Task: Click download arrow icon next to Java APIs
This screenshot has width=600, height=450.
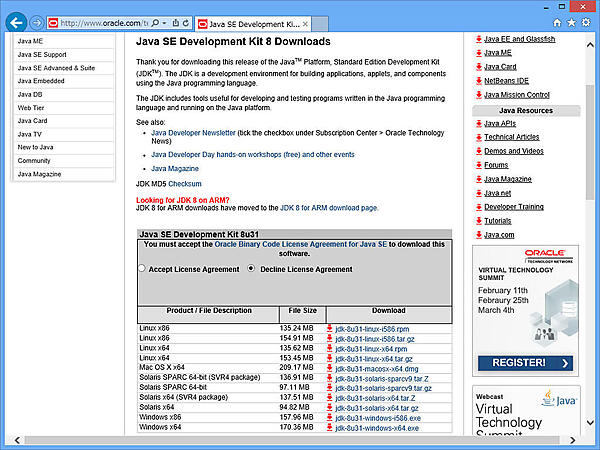Action: click(479, 124)
